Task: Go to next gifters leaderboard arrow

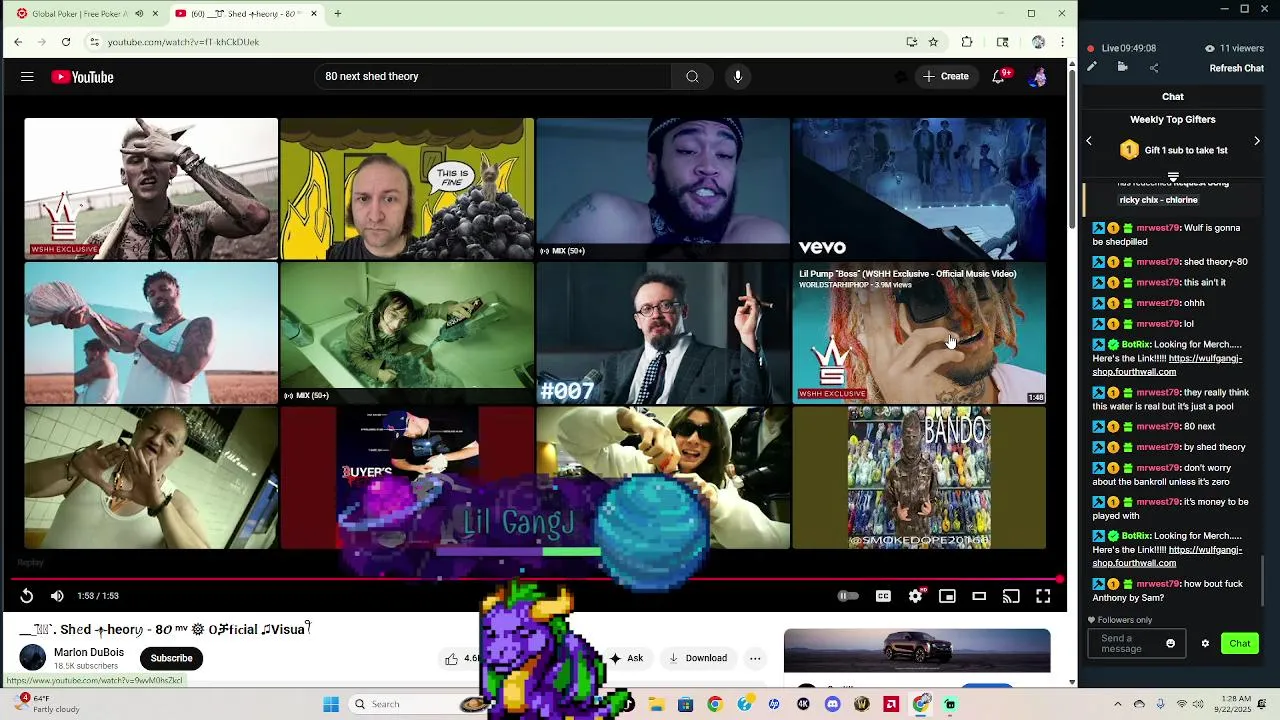Action: click(1257, 141)
